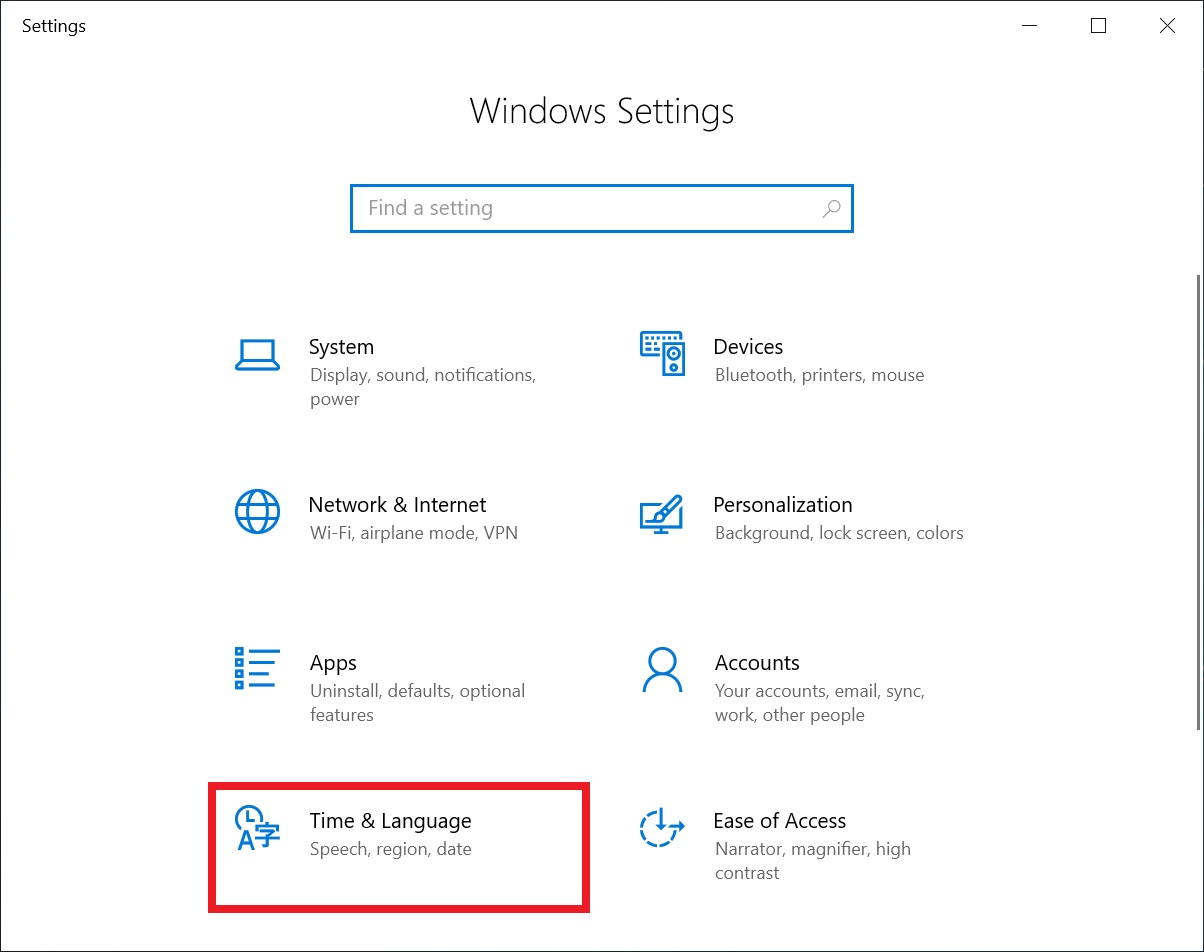This screenshot has width=1204, height=952.
Task: Click 'Bluetooth, printers, mouse' description
Action: tap(819, 375)
